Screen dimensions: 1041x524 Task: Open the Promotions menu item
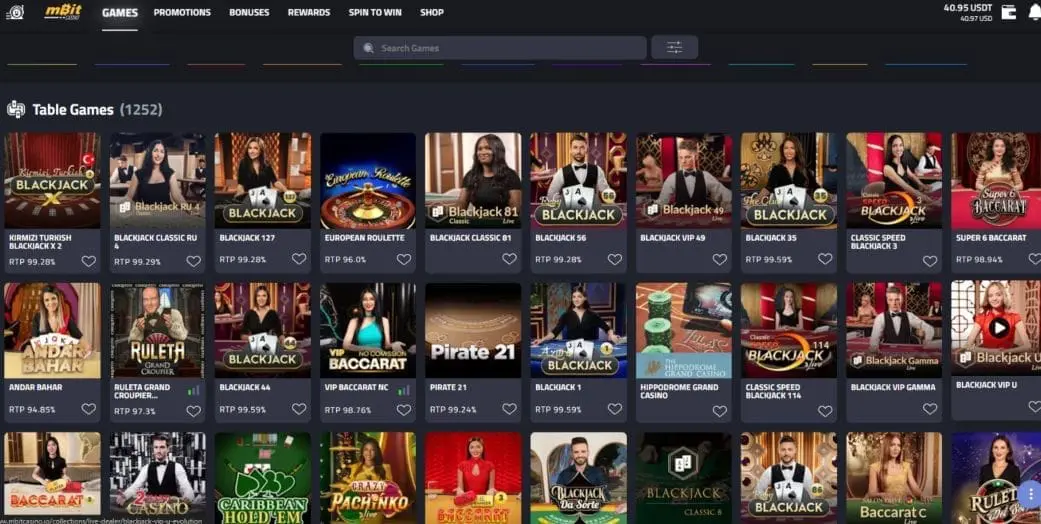(182, 13)
